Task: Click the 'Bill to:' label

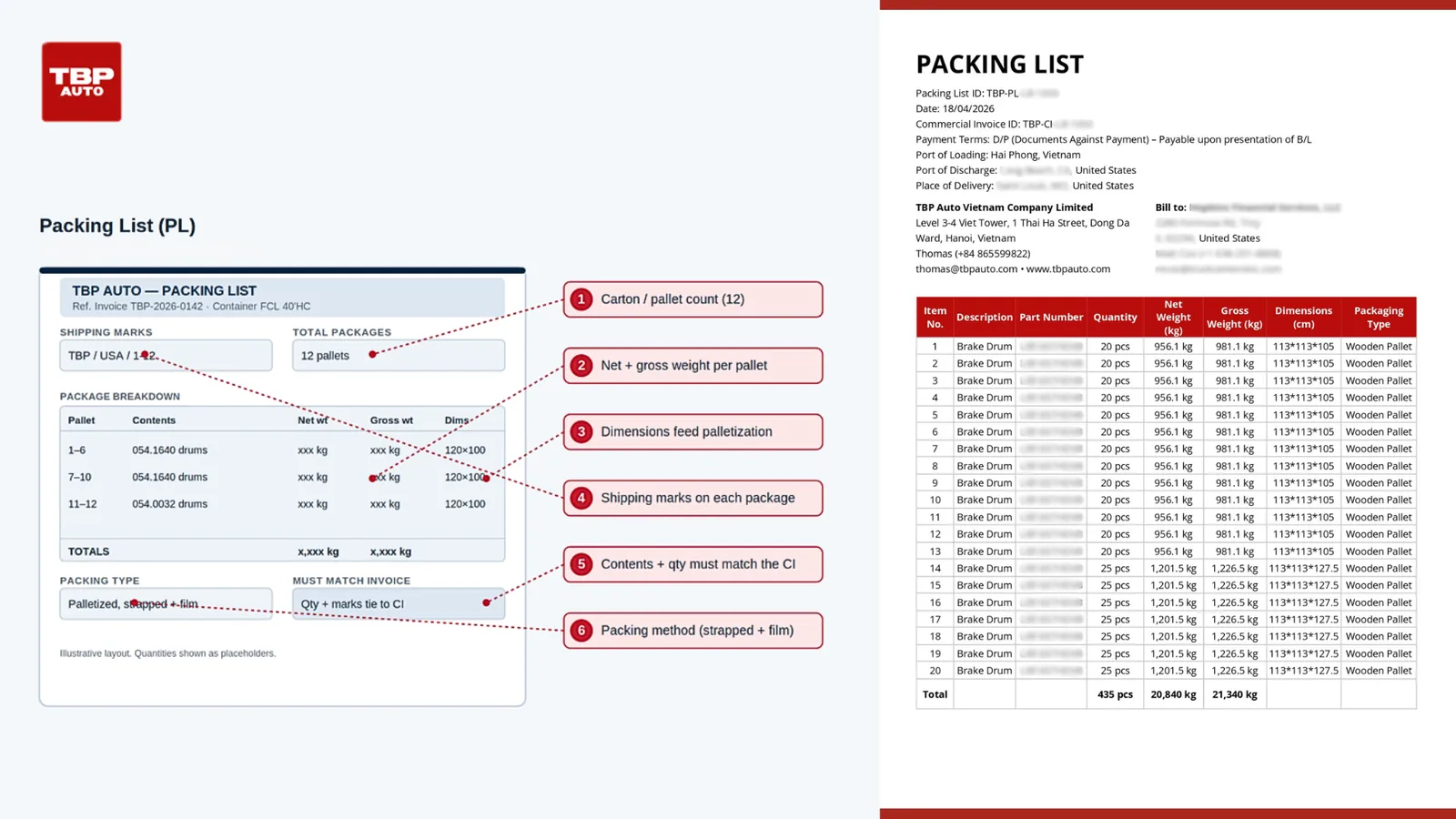Action: 1171,208
